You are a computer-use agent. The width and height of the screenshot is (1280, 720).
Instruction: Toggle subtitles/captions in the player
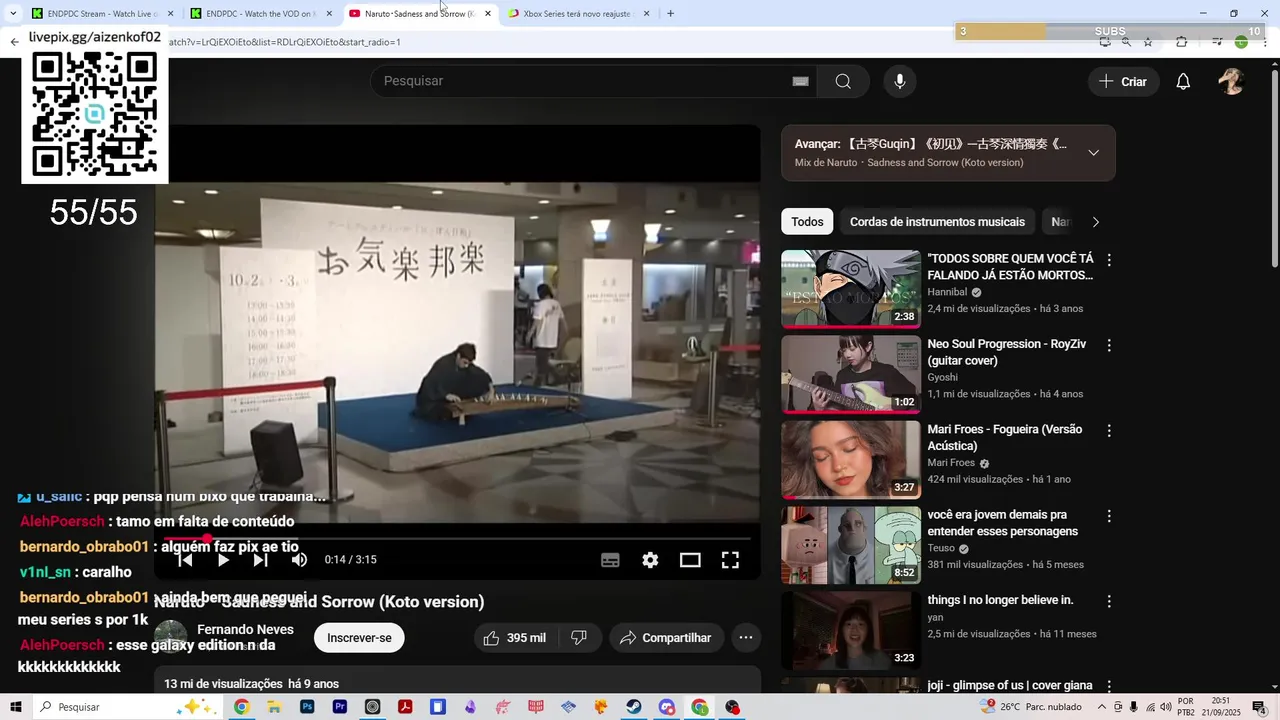pos(610,560)
